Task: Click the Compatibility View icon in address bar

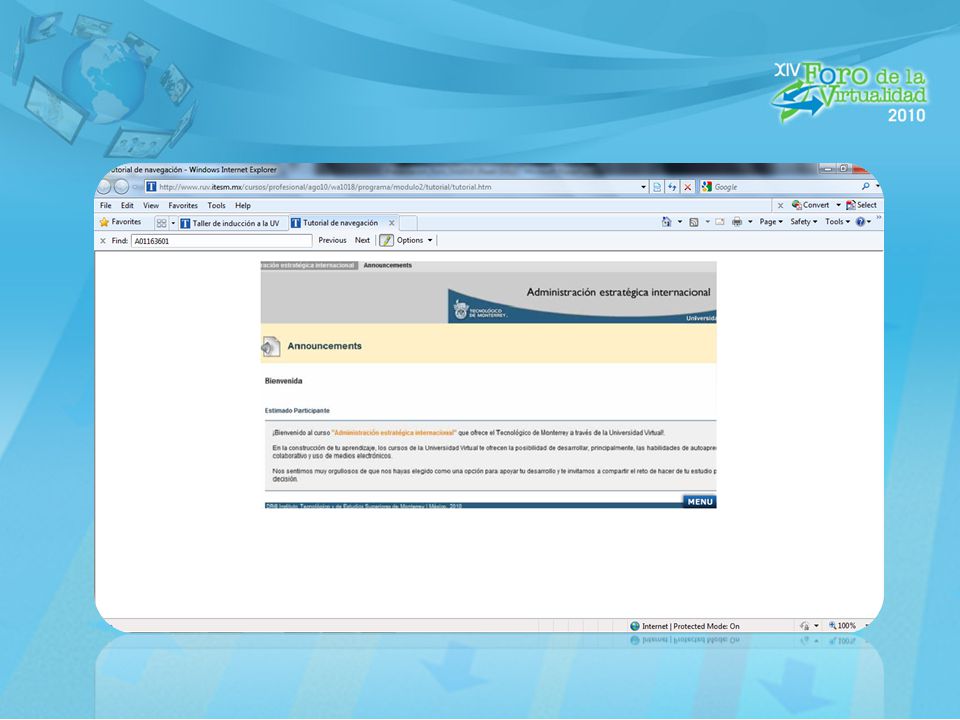Action: (657, 187)
